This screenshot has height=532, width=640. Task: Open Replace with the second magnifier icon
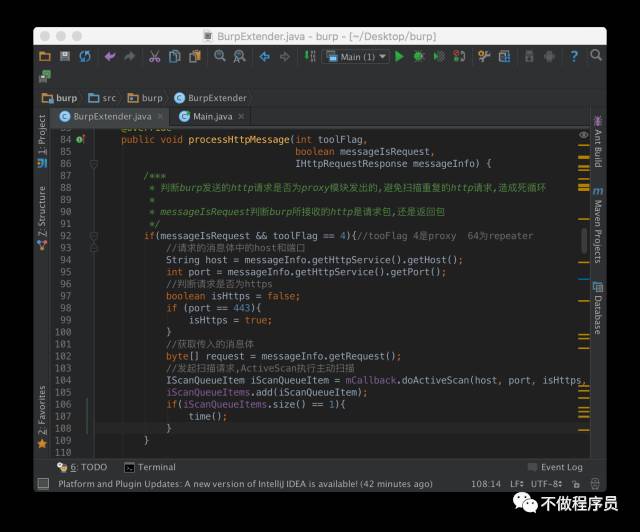coord(239,56)
